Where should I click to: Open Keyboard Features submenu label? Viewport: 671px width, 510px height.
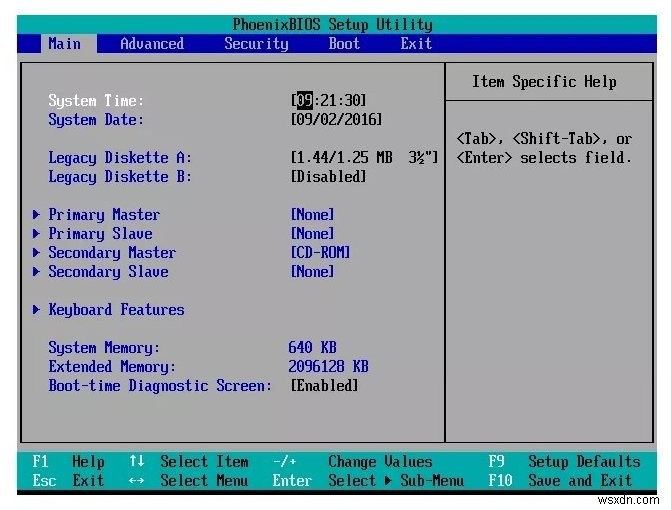(116, 310)
